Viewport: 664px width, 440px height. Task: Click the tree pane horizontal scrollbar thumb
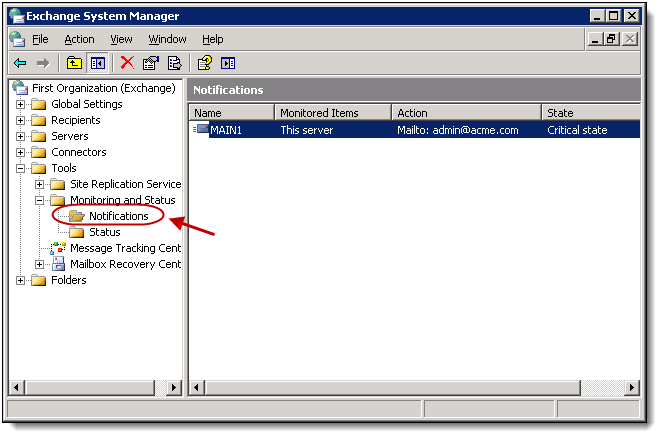[90, 387]
